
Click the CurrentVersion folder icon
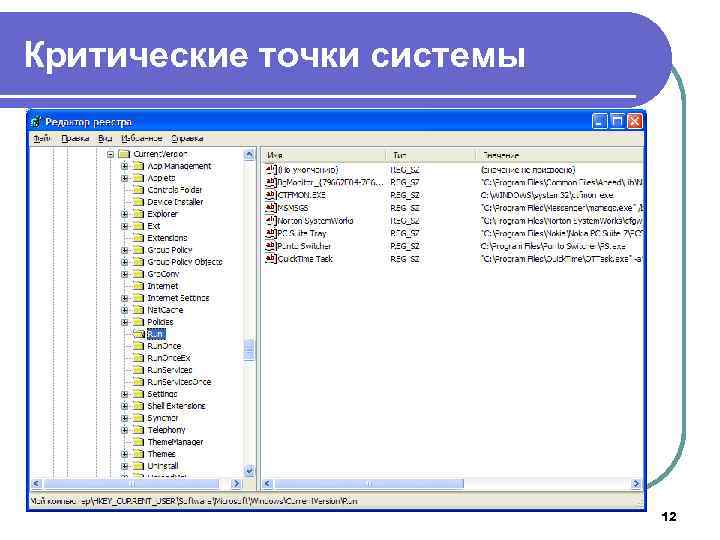(x=124, y=154)
